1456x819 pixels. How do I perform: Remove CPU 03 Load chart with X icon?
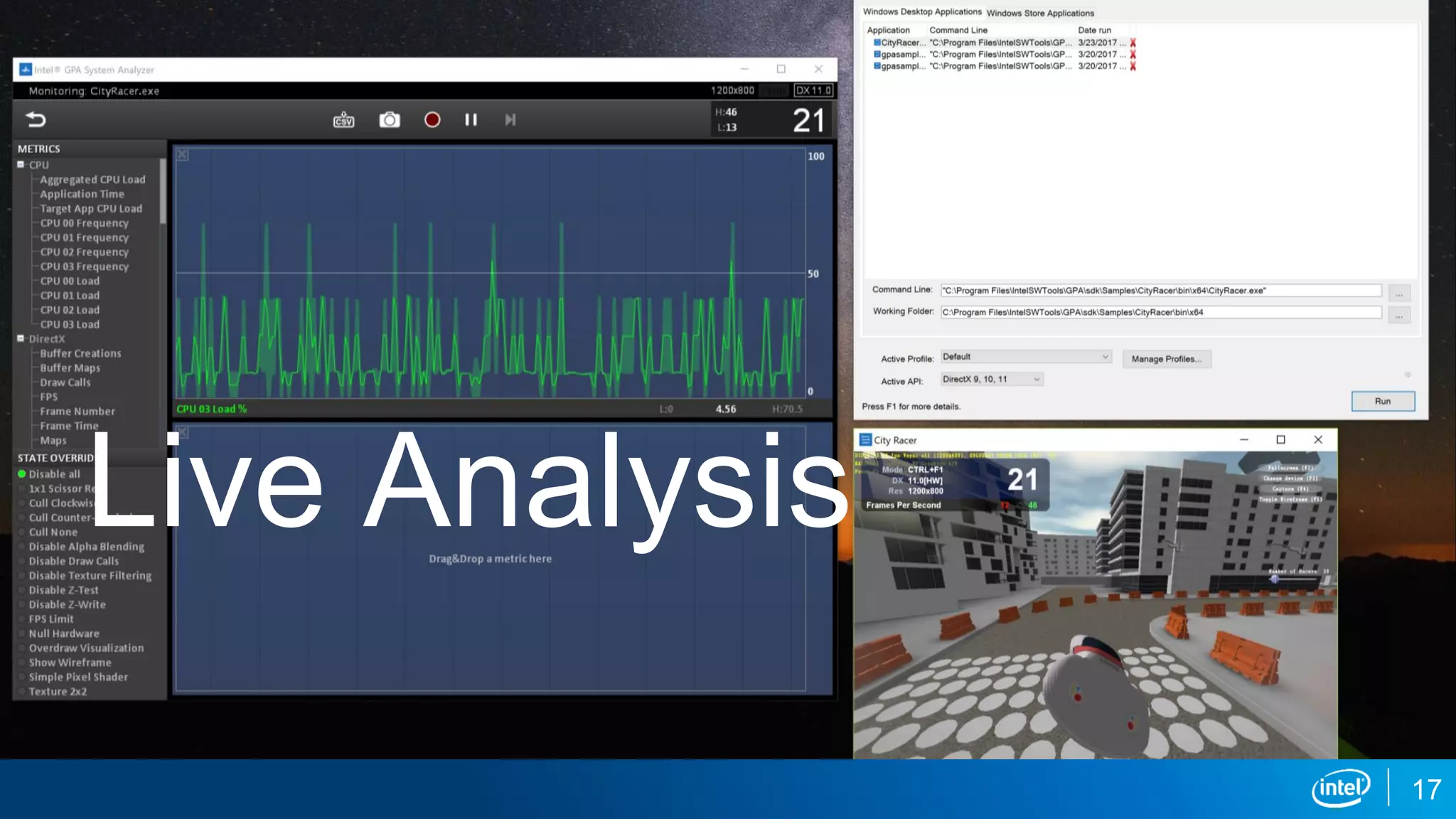(183, 154)
